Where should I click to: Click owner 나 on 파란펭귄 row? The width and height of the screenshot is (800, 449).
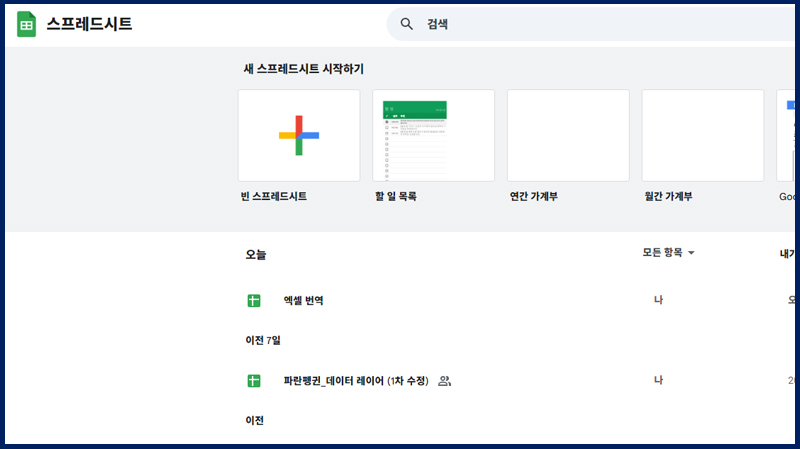click(x=659, y=380)
